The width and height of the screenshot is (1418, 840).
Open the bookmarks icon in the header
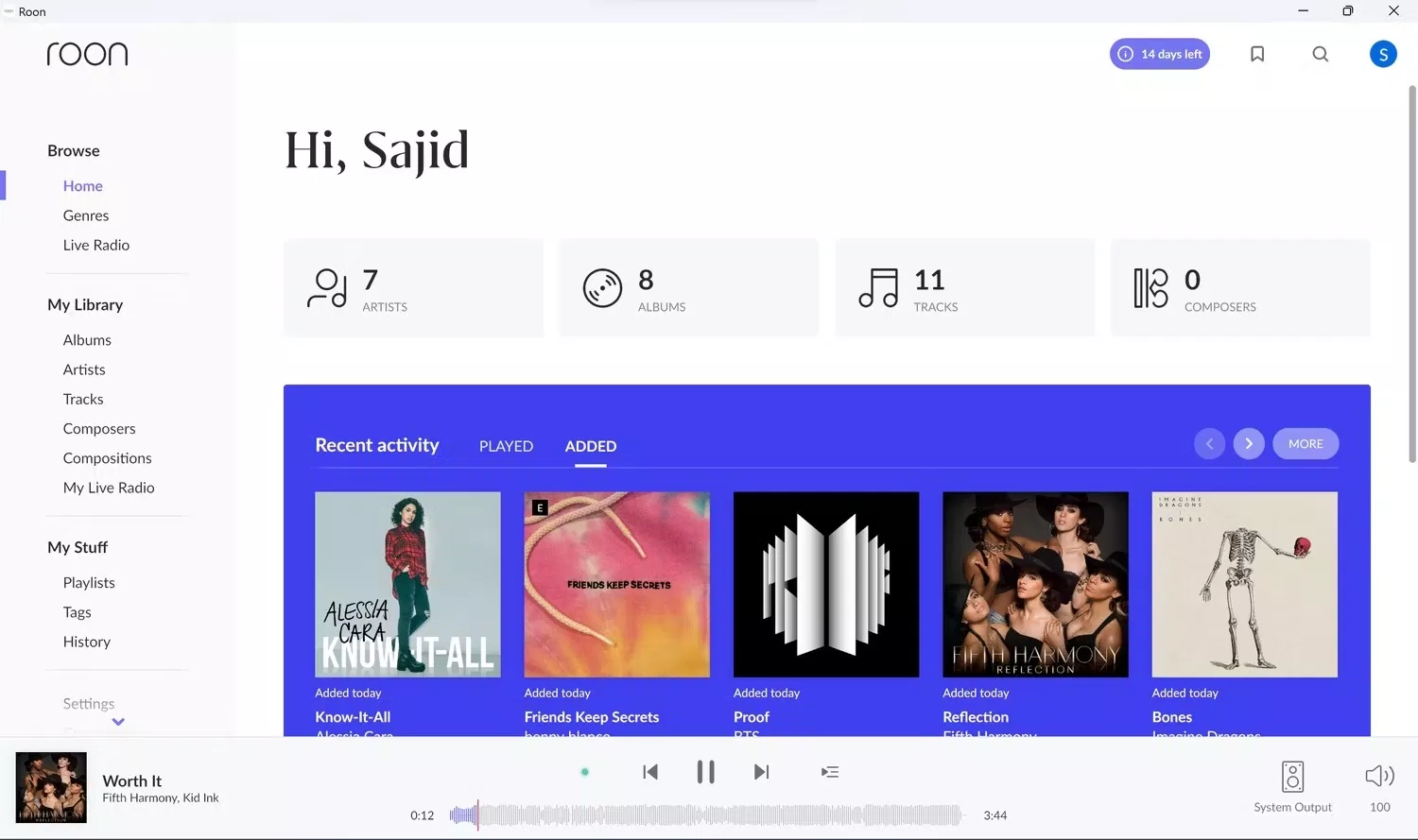1257,54
